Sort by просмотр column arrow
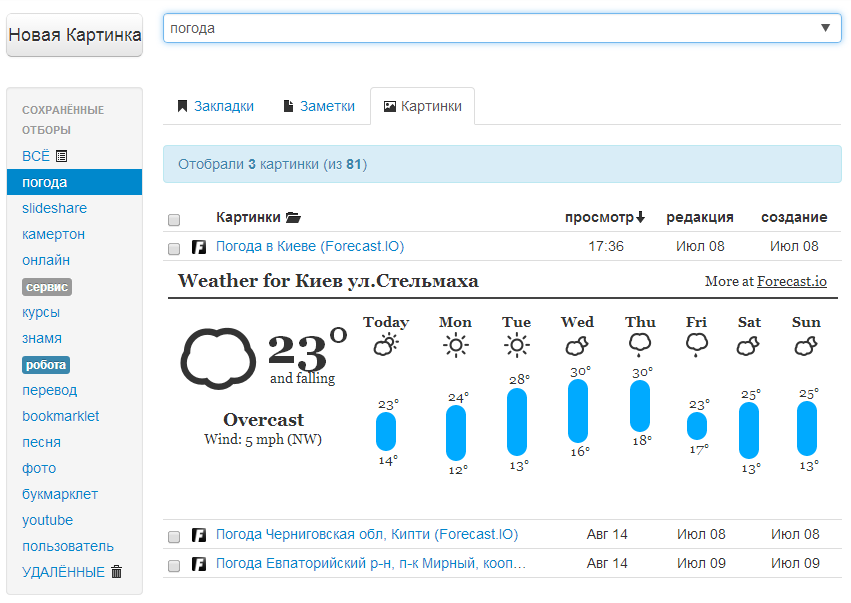Viewport: 851px width, 603px height. (640, 217)
